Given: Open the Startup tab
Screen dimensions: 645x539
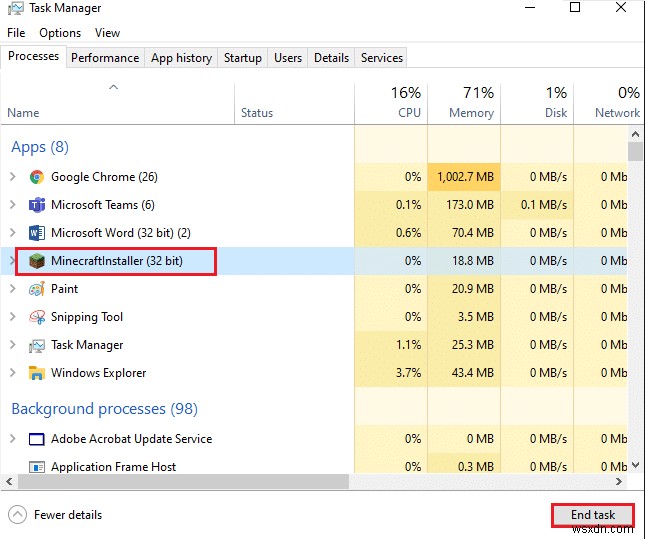Looking at the screenshot, I should (242, 58).
